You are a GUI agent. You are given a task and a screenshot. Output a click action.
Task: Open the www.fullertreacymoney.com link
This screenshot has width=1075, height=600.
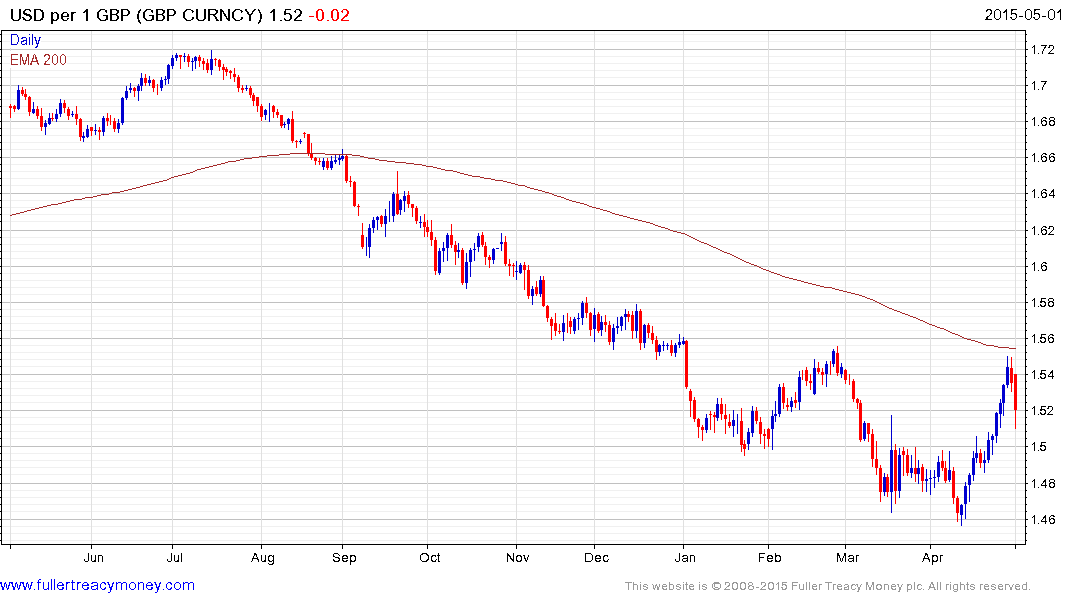[x=97, y=586]
